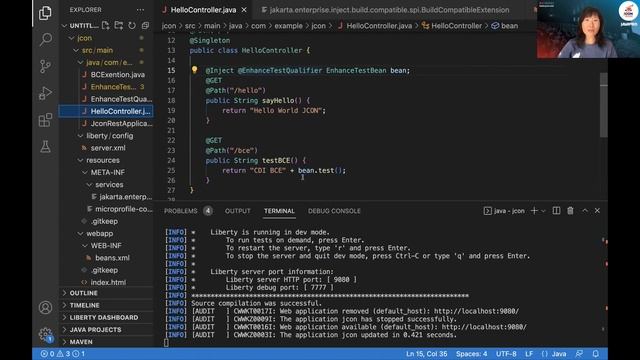Viewport: 640px width, 360px height.
Task: Collapse the UNTITLED workspace section
Action: (x=64, y=26)
